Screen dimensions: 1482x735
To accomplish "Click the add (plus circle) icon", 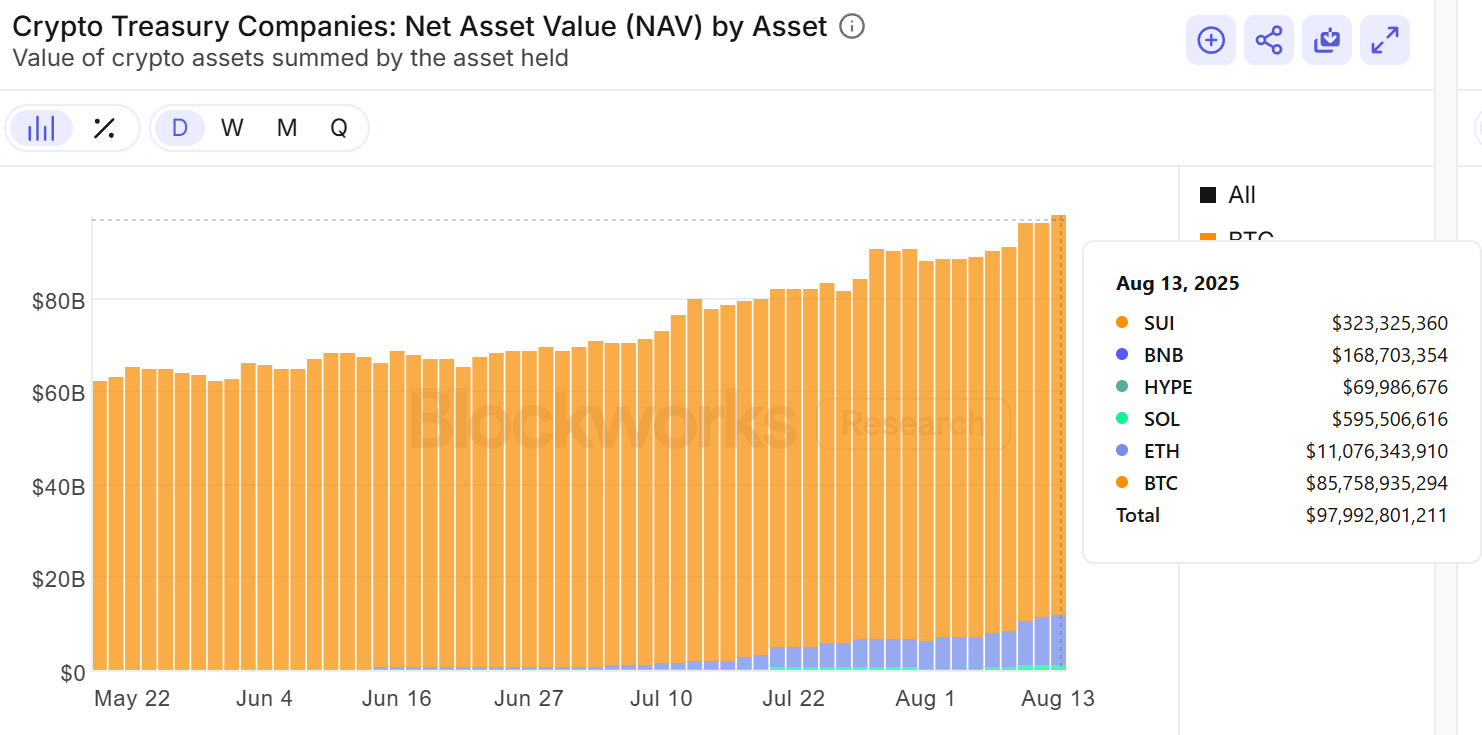I will 1211,41.
